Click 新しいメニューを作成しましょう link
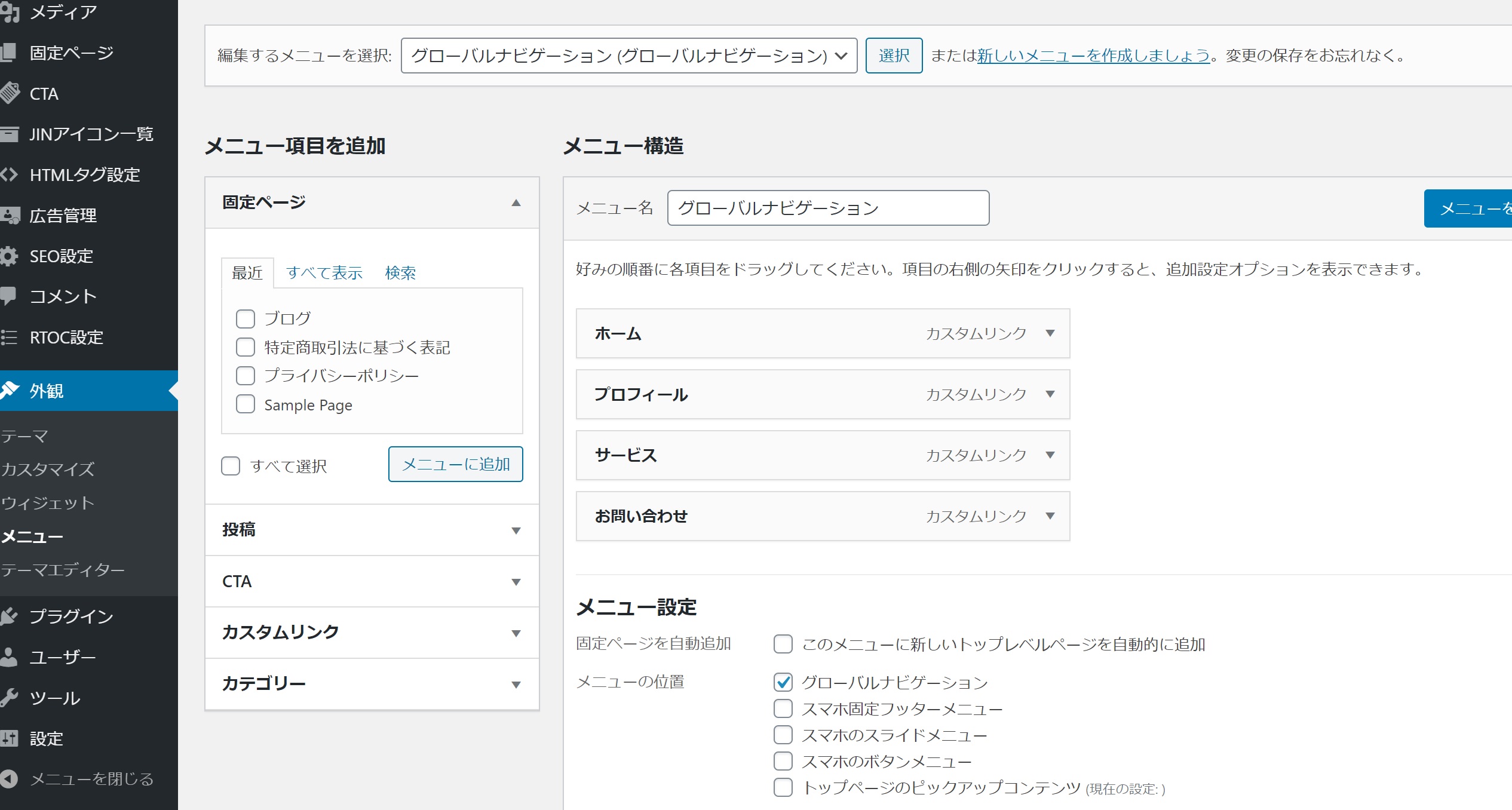Viewport: 1512px width, 810px height. tap(1093, 56)
